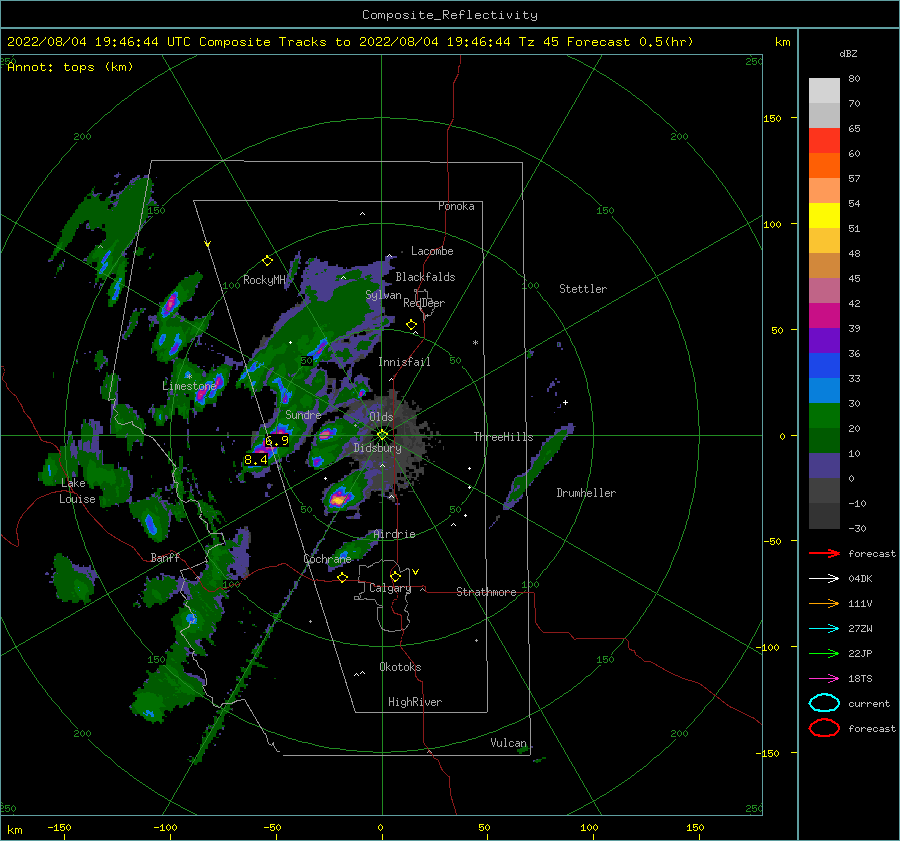The image size is (900, 841).
Task: Click the RockyMH label
Action: pyautogui.click(x=264, y=280)
